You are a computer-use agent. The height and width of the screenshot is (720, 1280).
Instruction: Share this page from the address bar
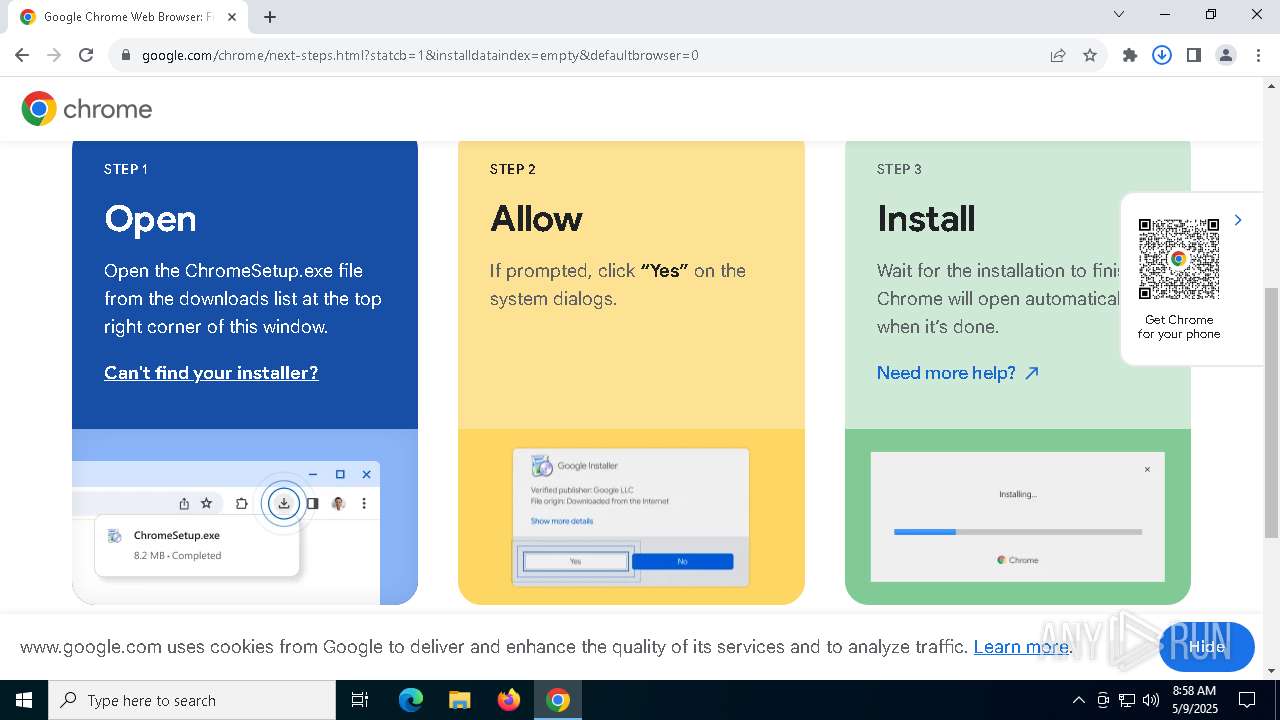click(x=1058, y=55)
